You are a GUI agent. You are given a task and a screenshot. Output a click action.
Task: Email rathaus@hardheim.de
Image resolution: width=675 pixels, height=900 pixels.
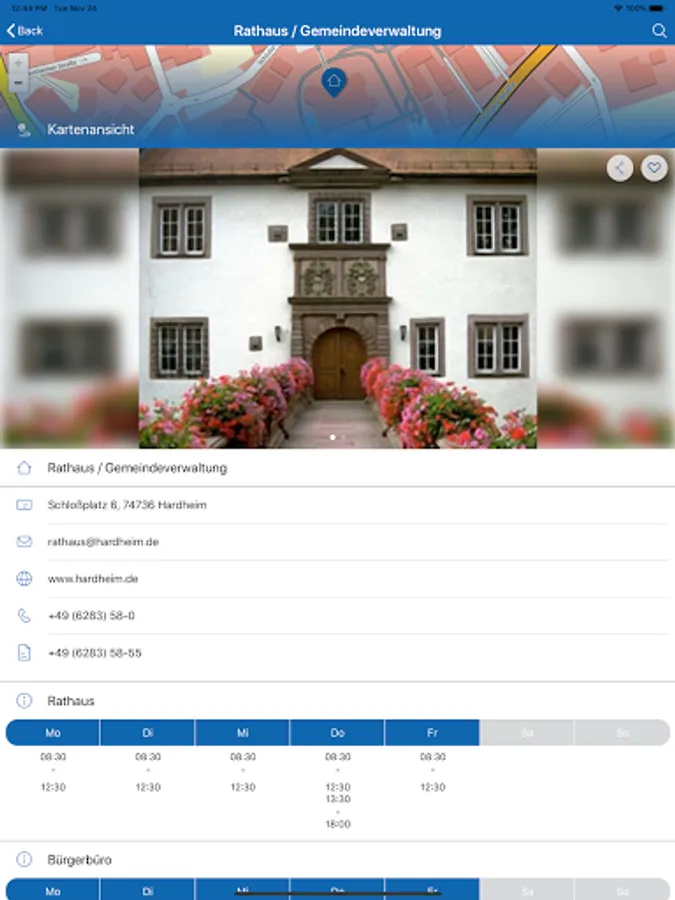click(x=103, y=542)
